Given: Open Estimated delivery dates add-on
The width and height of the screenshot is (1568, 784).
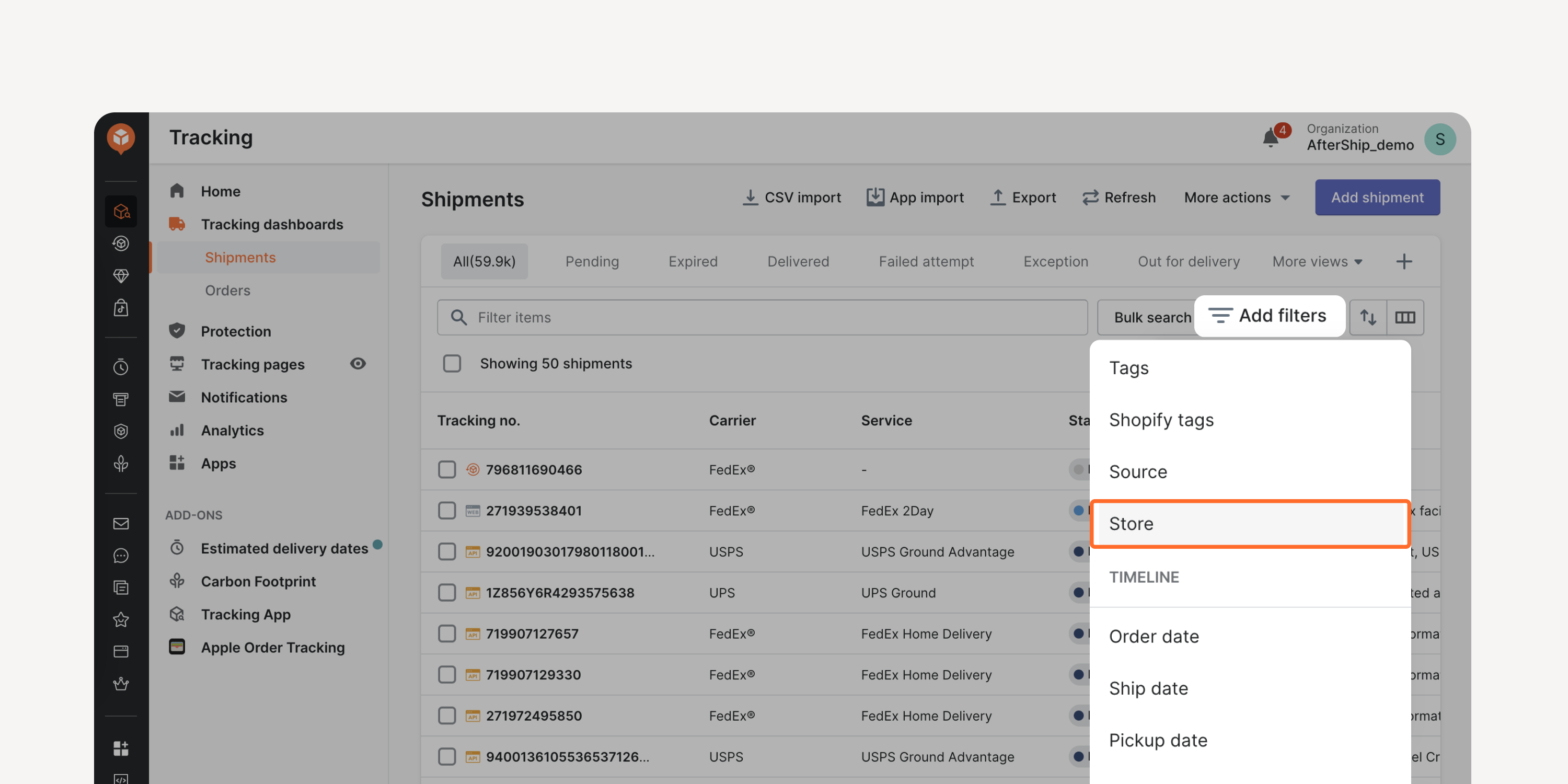Looking at the screenshot, I should click(x=284, y=548).
